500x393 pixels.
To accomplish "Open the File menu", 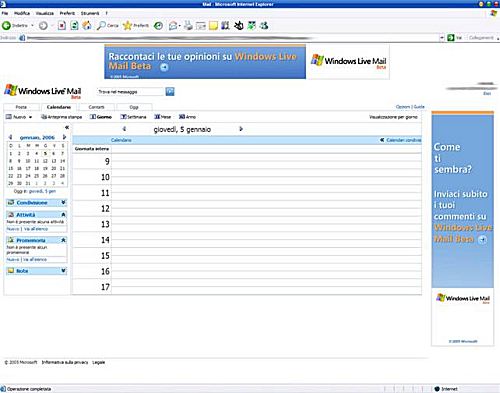I will click(5, 13).
